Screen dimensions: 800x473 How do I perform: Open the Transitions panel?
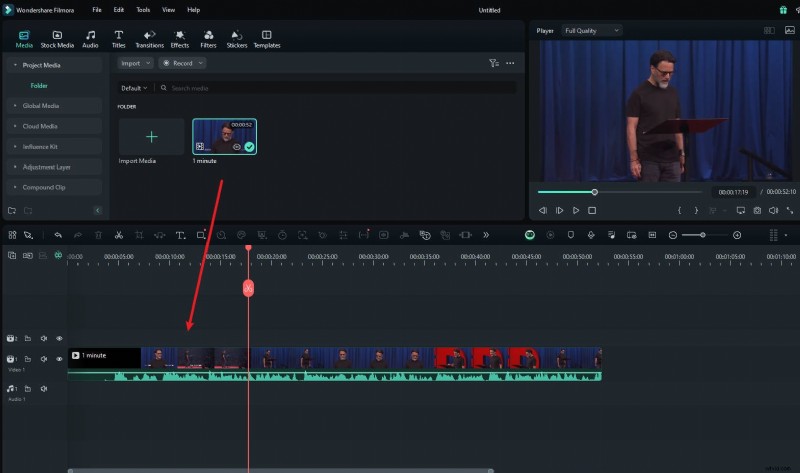coord(149,39)
